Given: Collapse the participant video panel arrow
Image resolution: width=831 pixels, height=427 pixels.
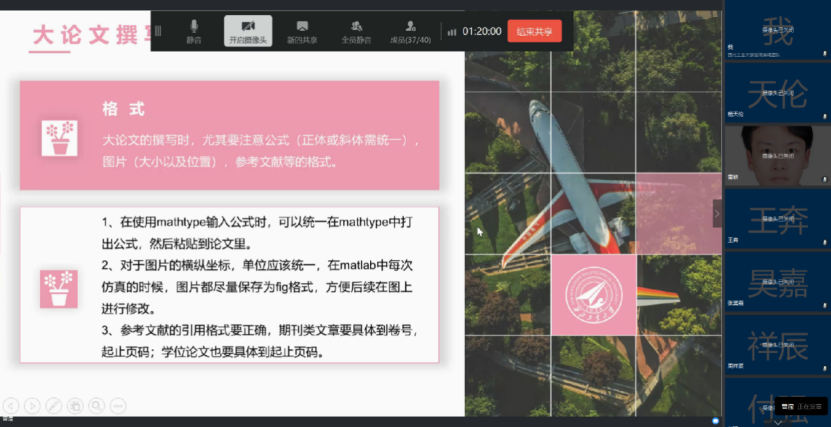Looking at the screenshot, I should click(x=716, y=212).
